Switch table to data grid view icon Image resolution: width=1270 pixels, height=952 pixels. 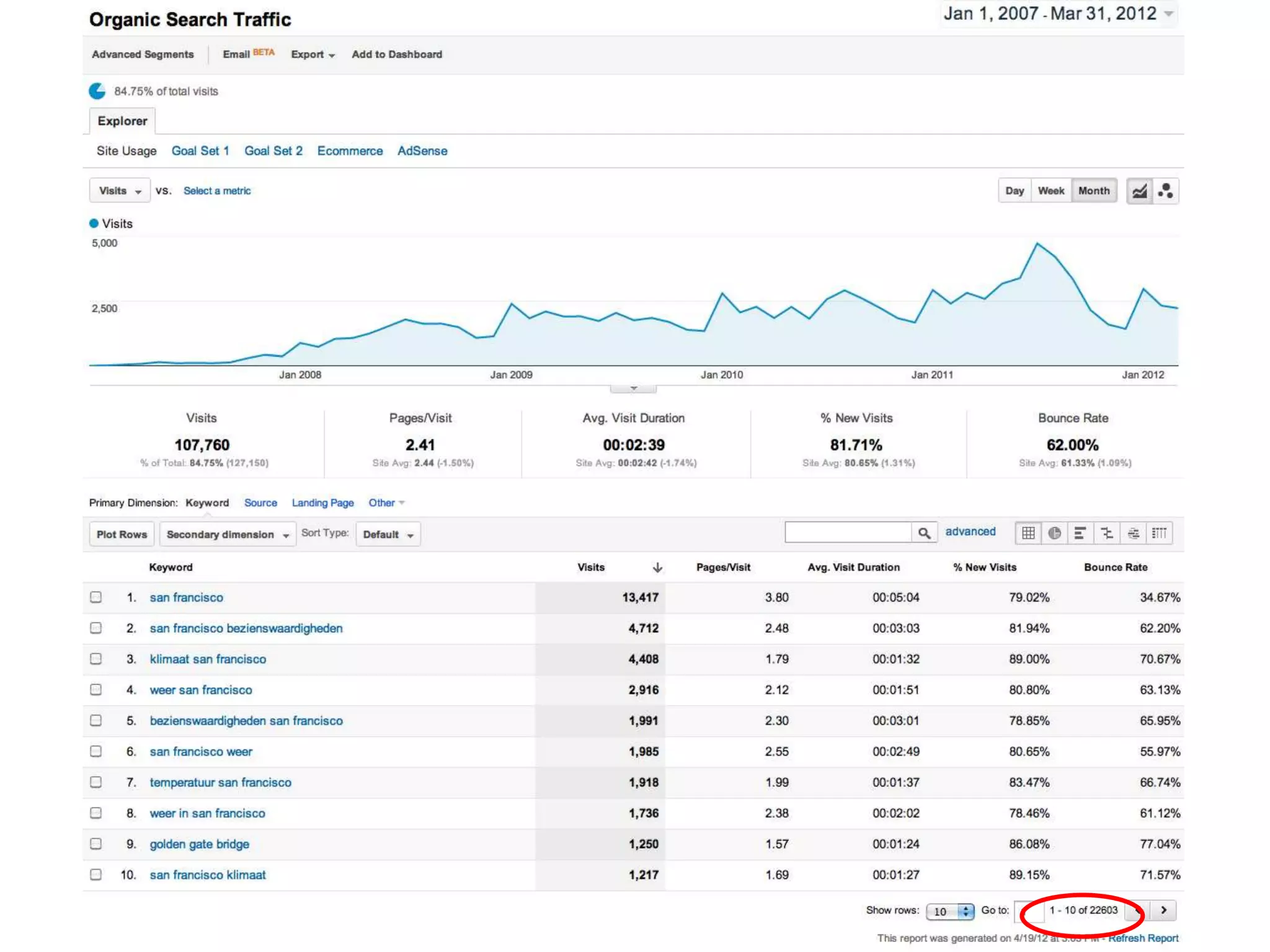tap(1028, 533)
